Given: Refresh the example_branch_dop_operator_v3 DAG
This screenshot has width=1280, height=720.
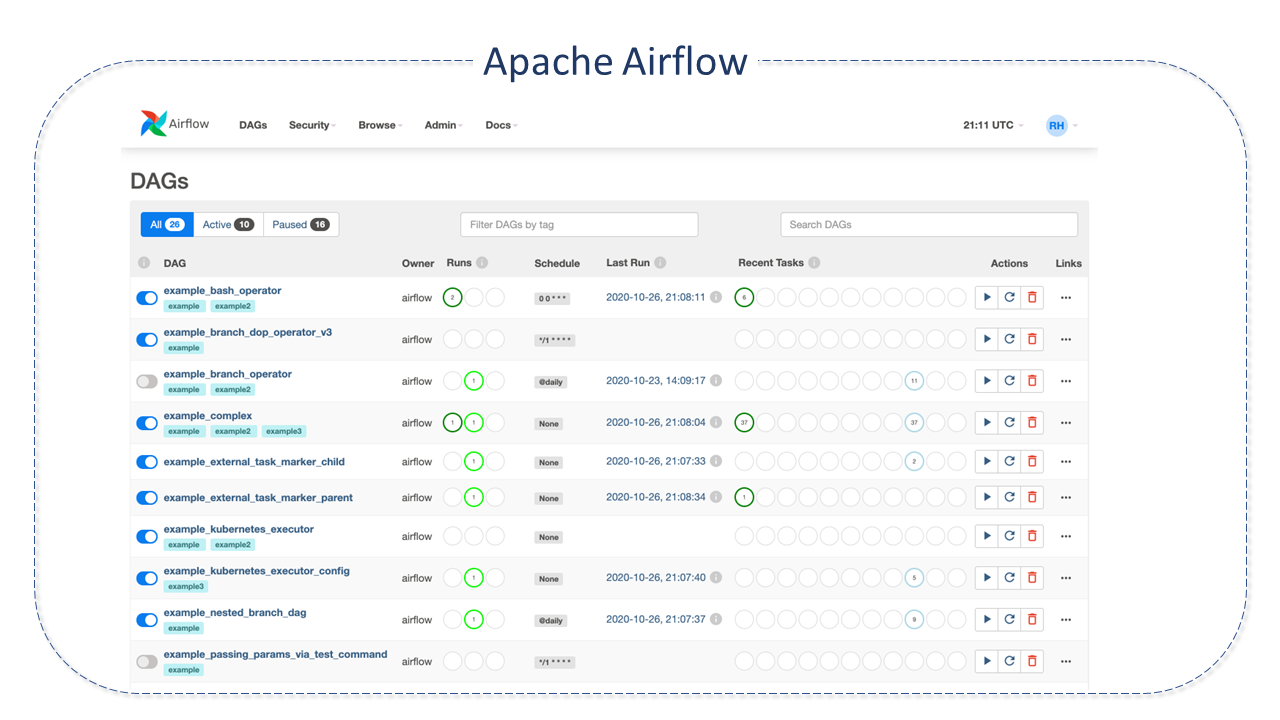Looking at the screenshot, I should pos(1010,339).
